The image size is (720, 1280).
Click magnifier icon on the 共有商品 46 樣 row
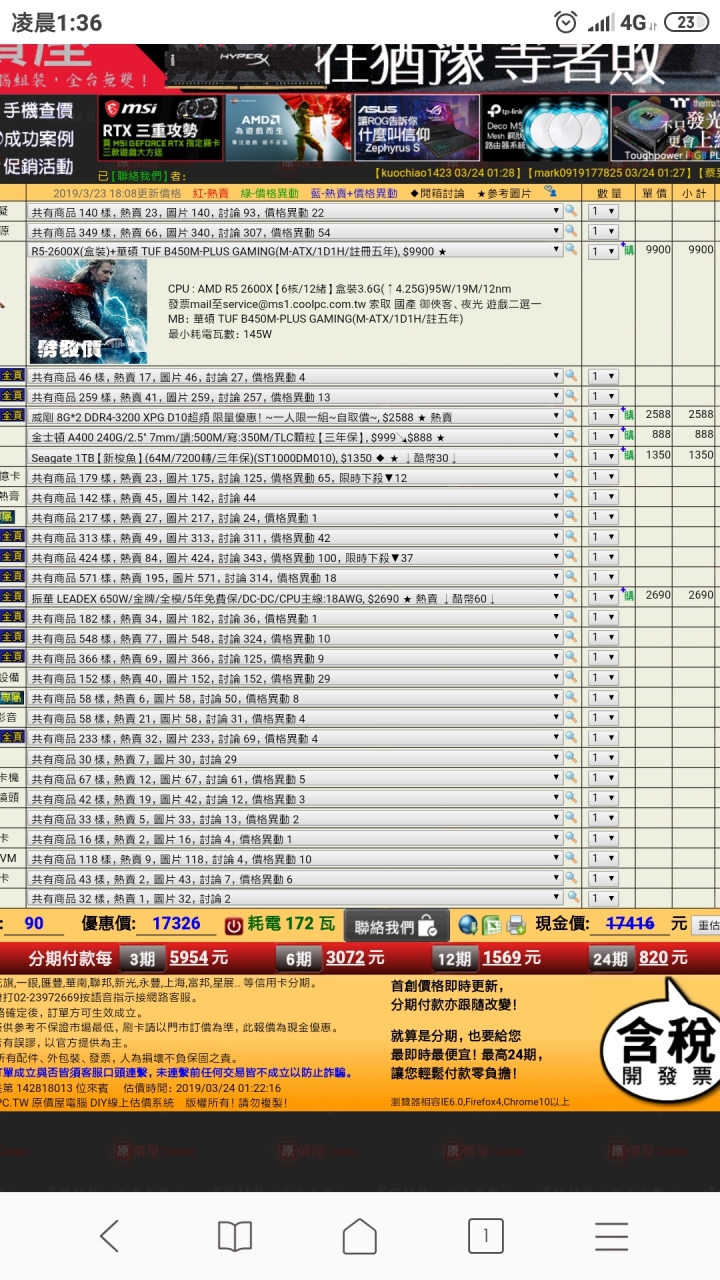coord(571,376)
